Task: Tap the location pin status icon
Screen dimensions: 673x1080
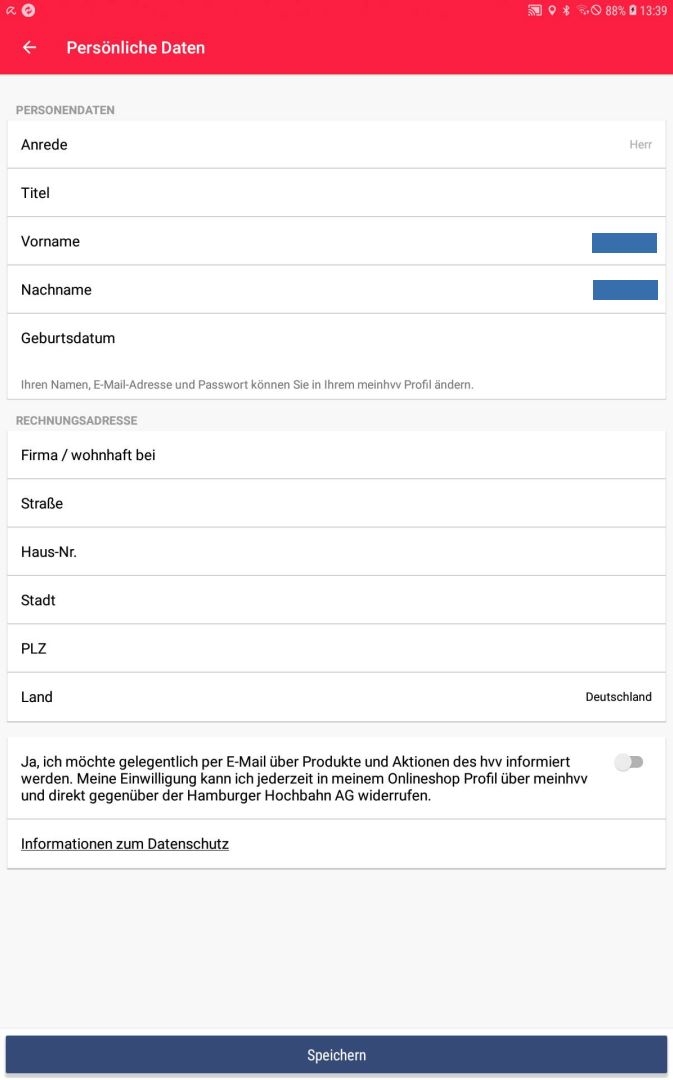Action: pyautogui.click(x=552, y=11)
